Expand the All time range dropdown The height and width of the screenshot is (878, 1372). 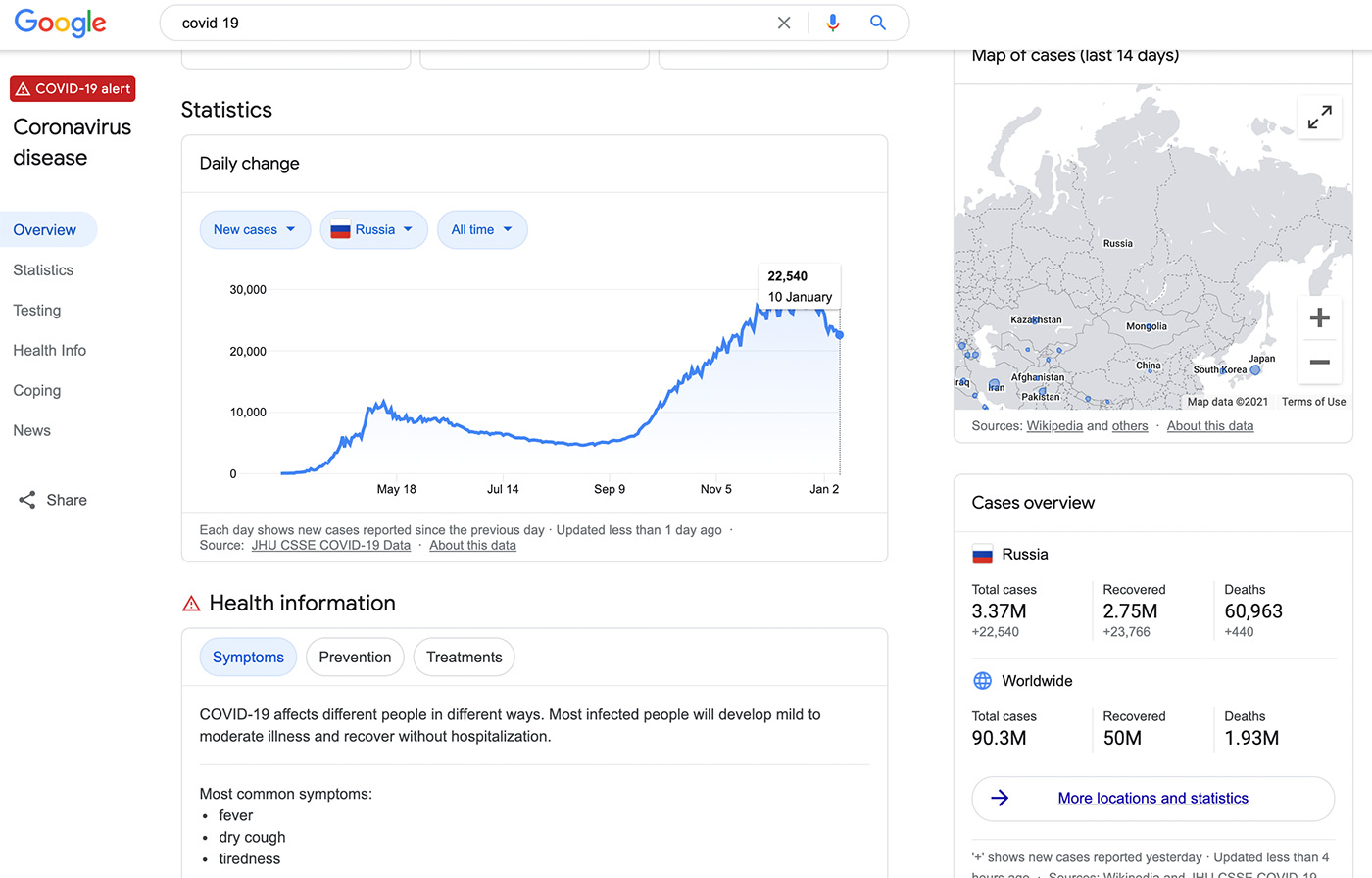[482, 230]
